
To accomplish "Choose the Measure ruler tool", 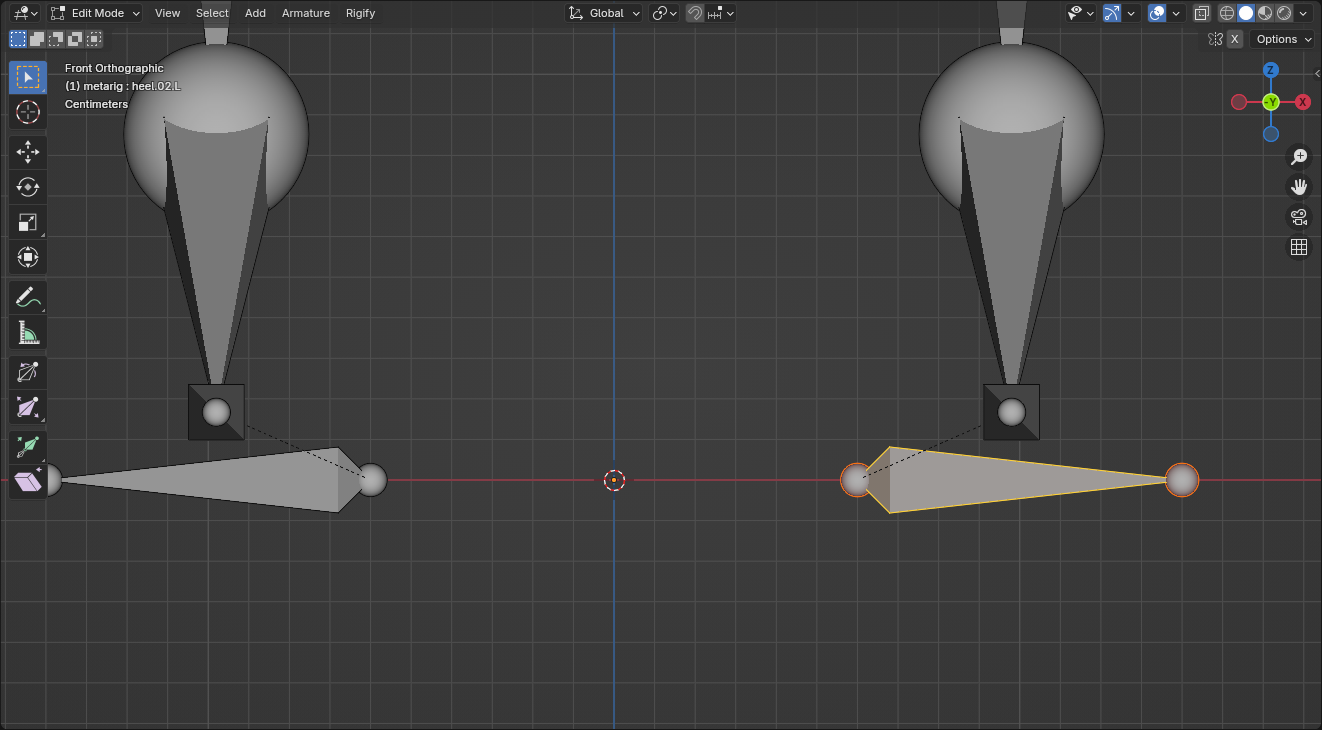I will click(x=28, y=332).
